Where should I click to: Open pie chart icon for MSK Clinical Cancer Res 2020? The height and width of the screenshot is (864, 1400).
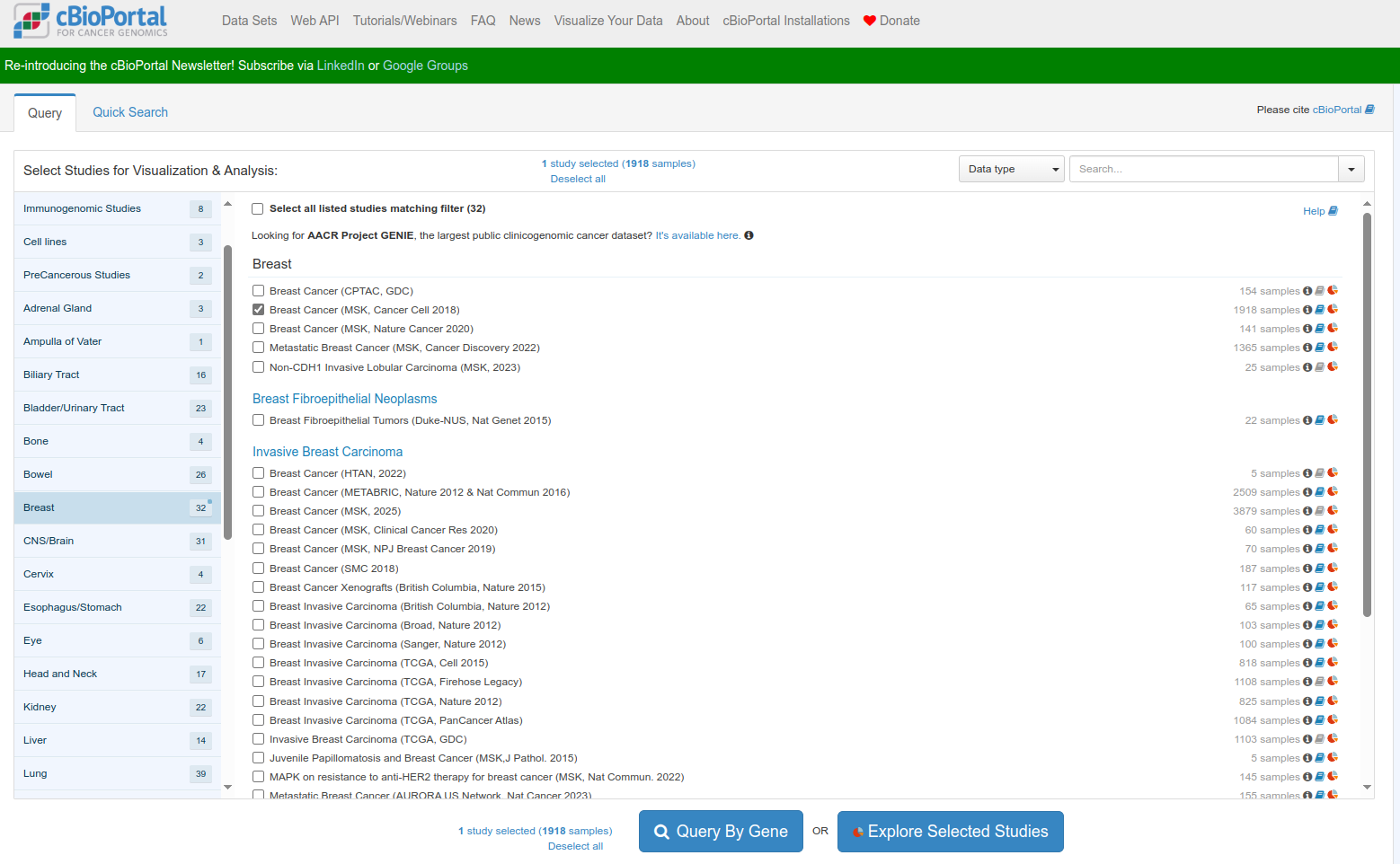pyautogui.click(x=1333, y=530)
